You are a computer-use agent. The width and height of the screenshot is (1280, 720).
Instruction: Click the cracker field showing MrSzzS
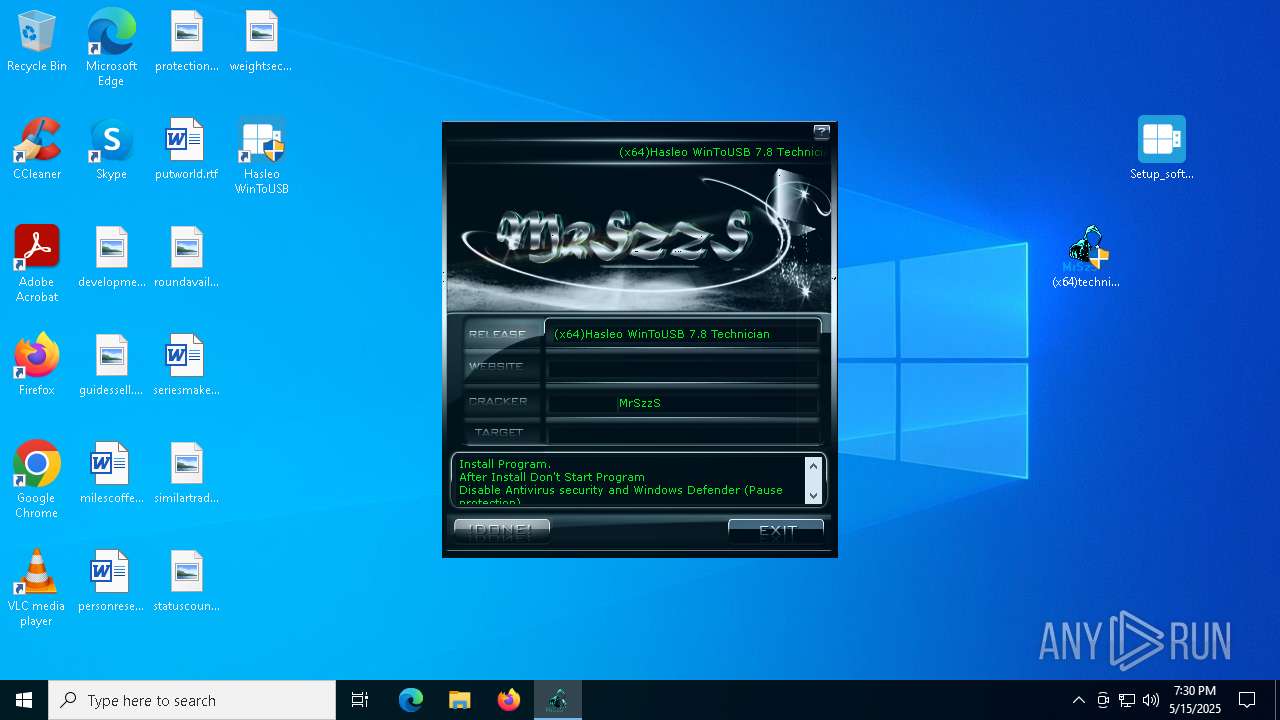coord(683,402)
